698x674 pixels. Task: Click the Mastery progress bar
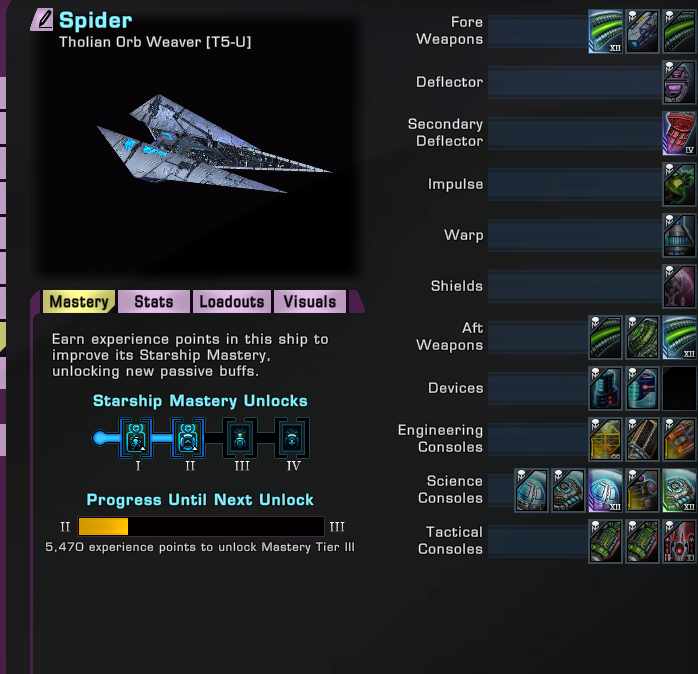(201, 527)
